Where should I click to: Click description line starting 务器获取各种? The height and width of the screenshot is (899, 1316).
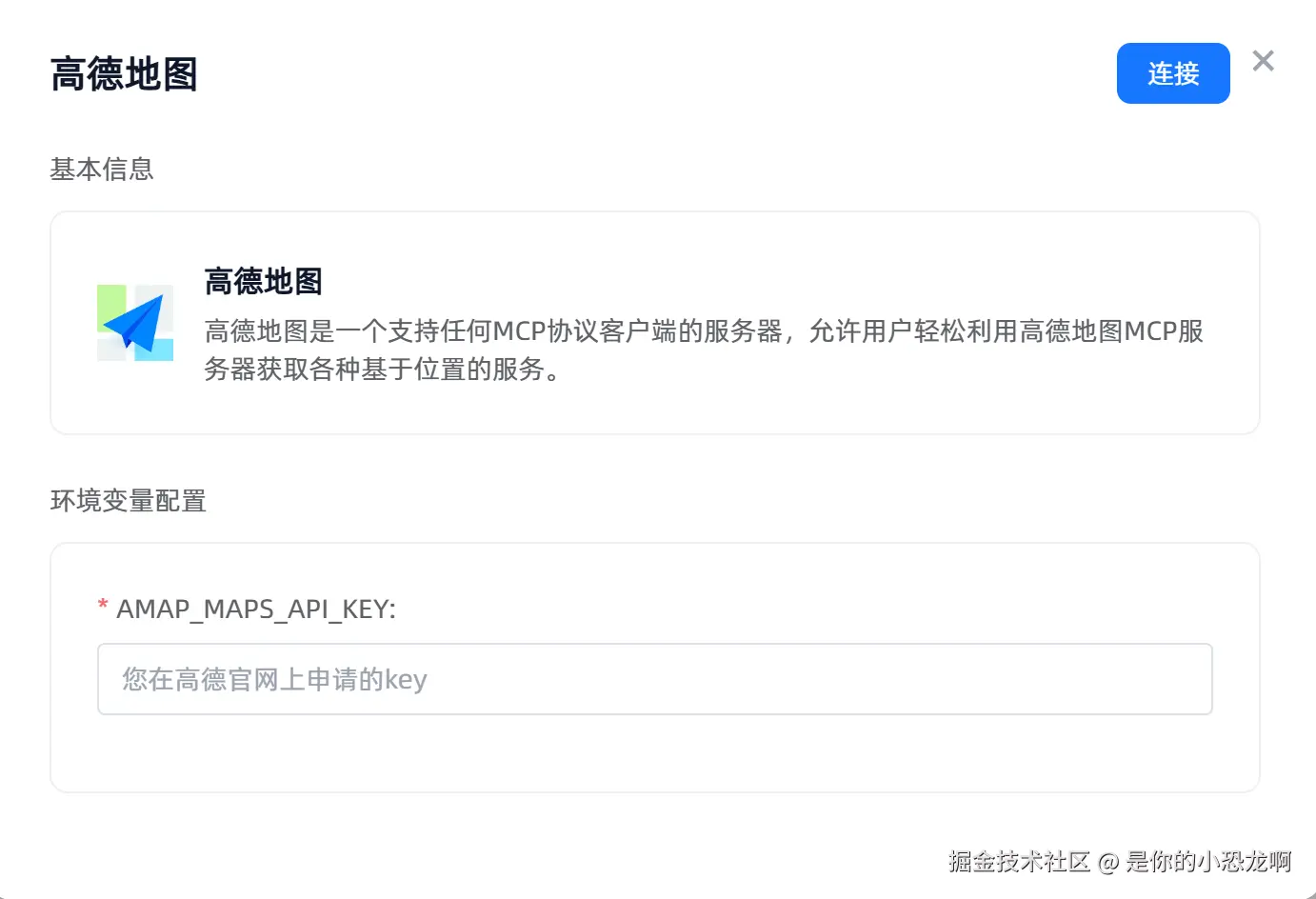tap(381, 370)
